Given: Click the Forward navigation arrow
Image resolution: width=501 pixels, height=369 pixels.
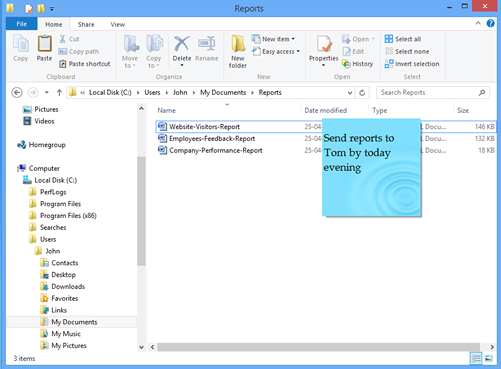Looking at the screenshot, I should [x=33, y=92].
